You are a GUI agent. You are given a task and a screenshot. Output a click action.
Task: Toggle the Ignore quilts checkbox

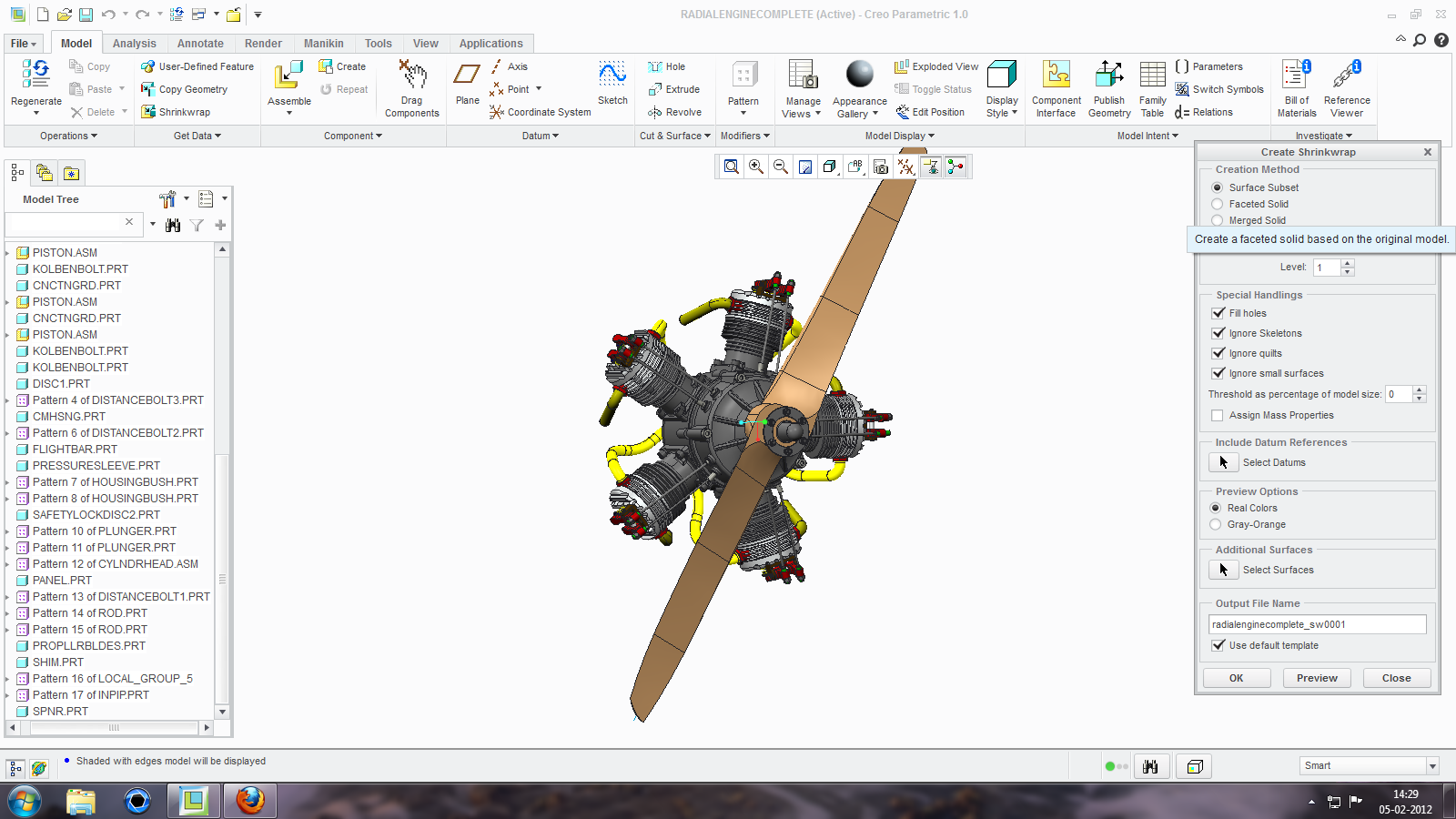(1218, 353)
